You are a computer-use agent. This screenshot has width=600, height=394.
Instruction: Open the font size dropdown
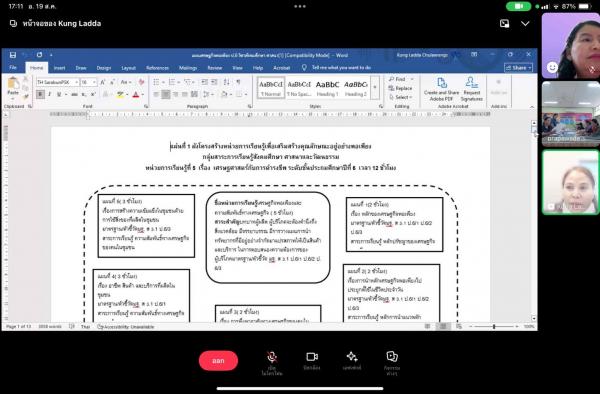point(88,82)
